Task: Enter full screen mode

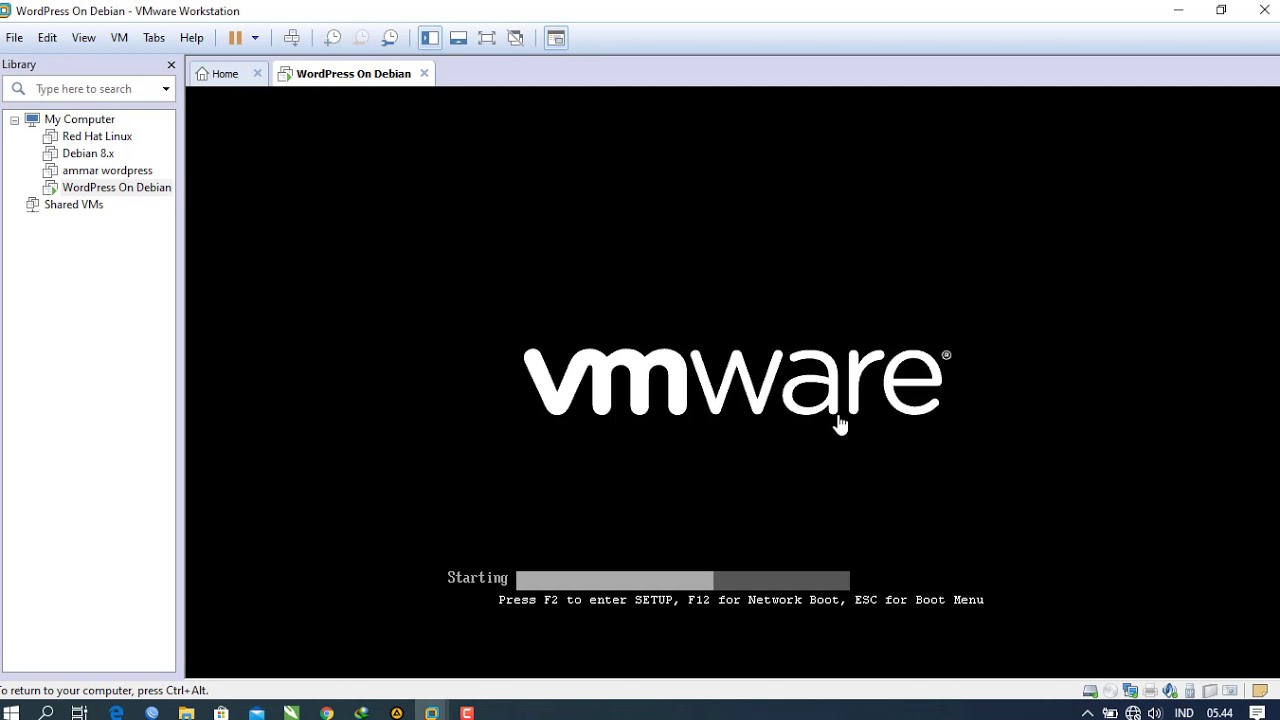Action: pyautogui.click(x=487, y=38)
